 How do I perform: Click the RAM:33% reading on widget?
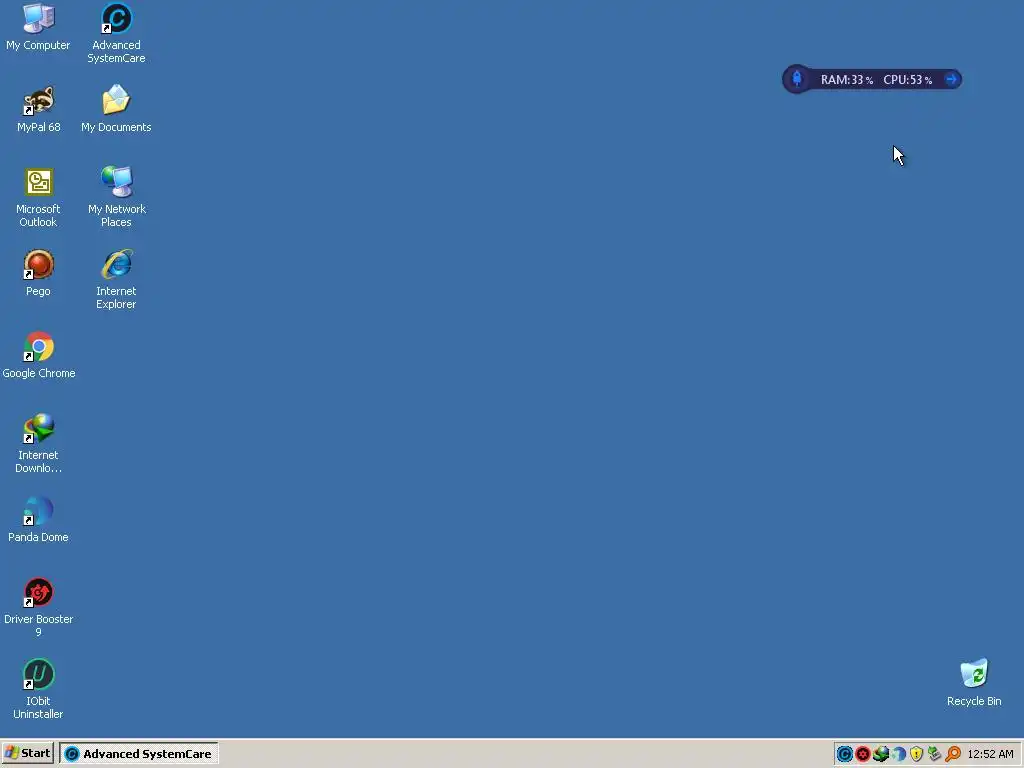[x=846, y=80]
